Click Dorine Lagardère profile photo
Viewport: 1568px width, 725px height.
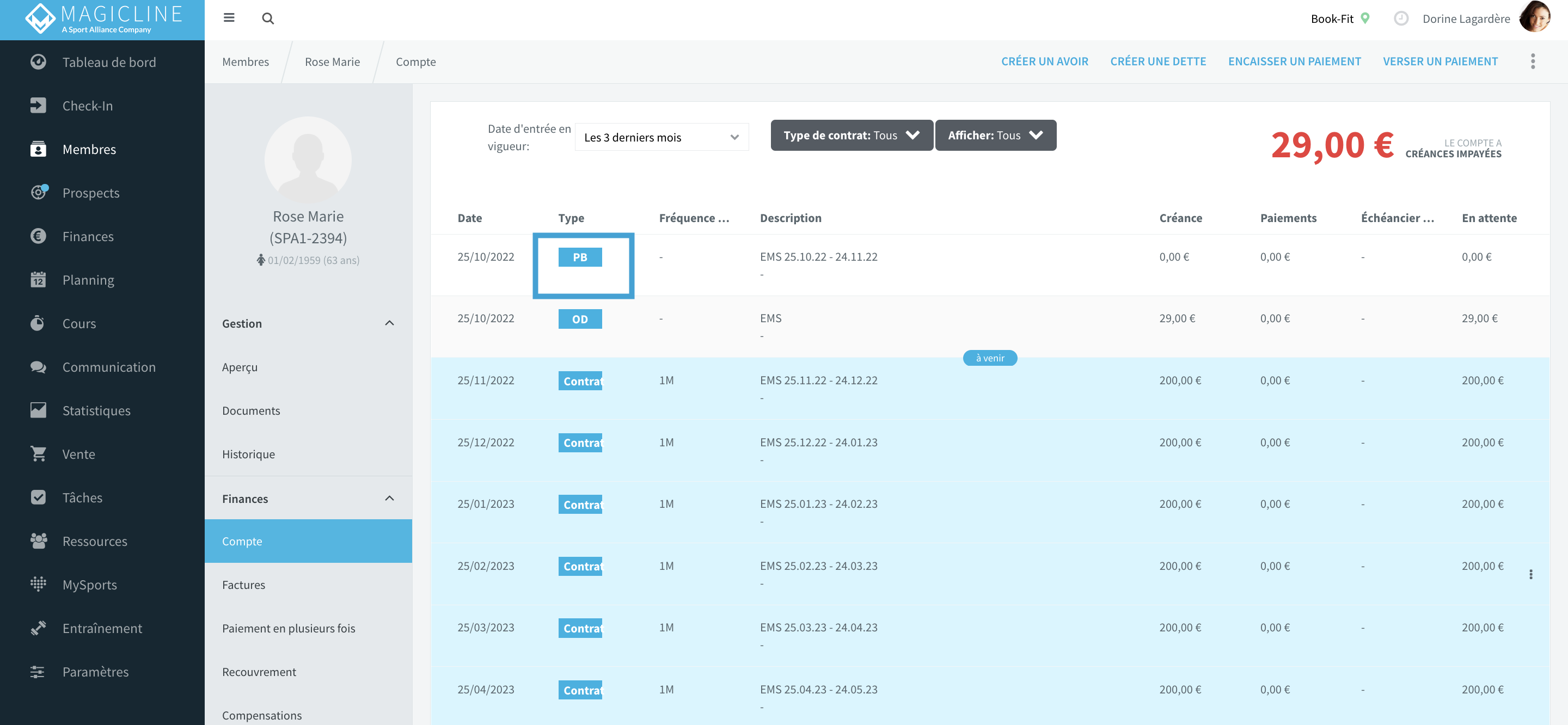(1535, 17)
